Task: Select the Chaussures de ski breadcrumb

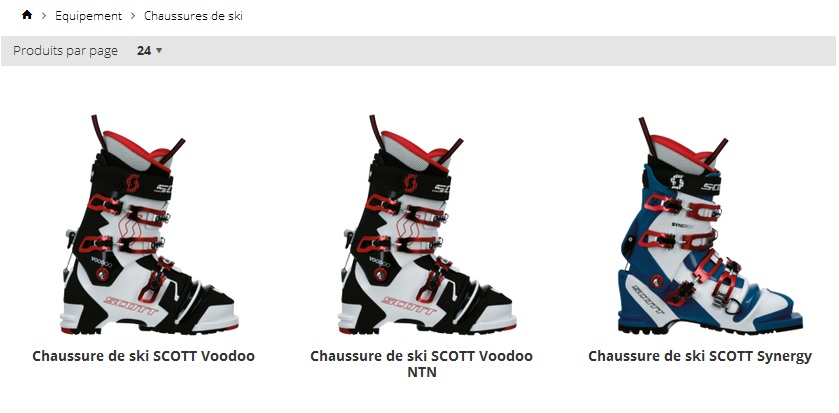Action: tap(193, 16)
